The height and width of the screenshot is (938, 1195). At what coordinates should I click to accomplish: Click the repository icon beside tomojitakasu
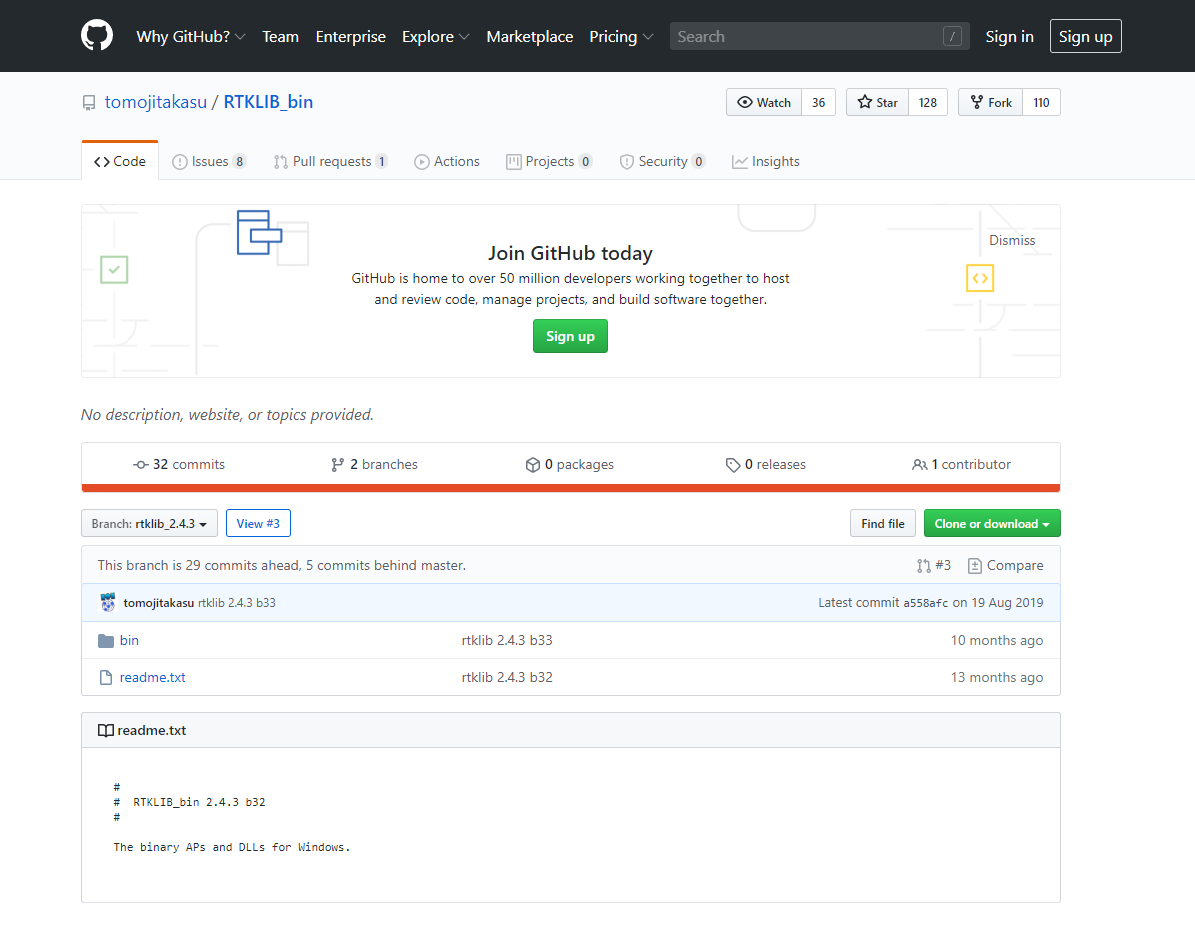coord(89,103)
